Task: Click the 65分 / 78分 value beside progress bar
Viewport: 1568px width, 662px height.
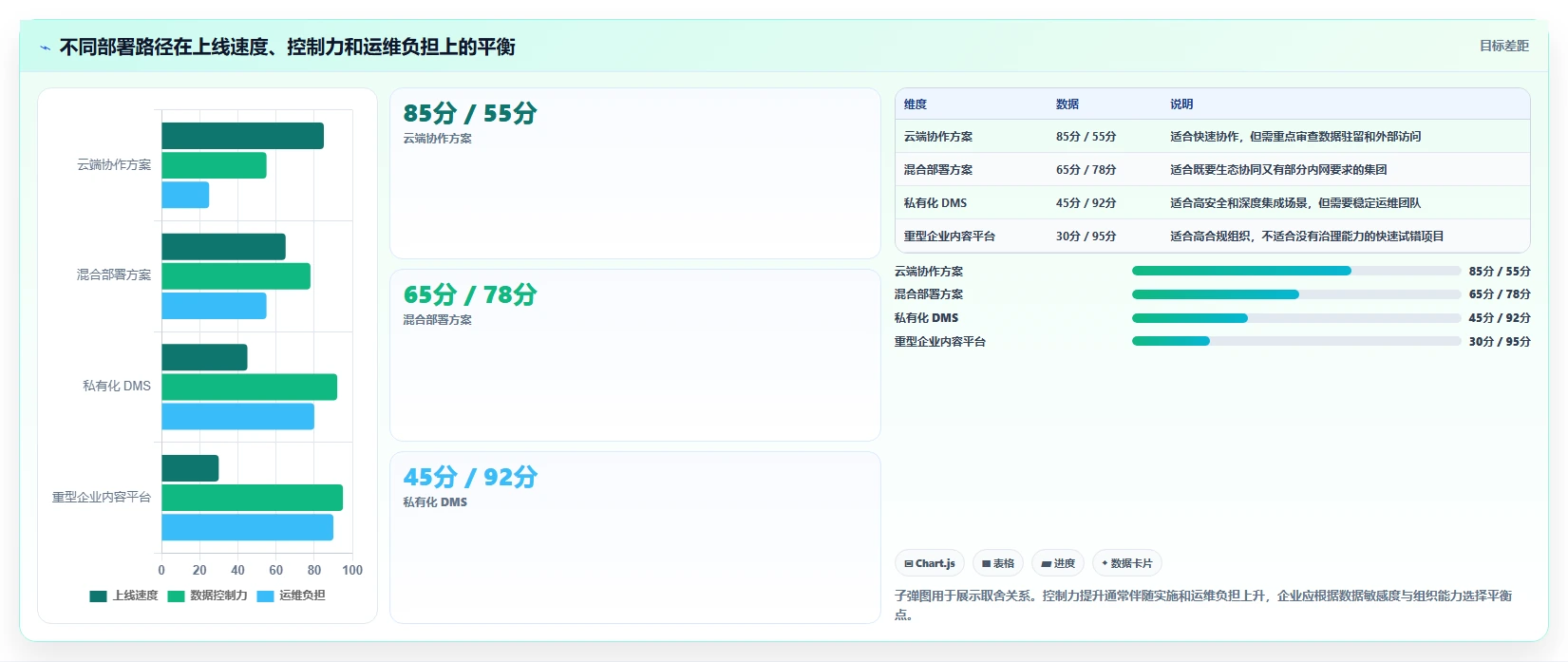Action: click(1500, 294)
